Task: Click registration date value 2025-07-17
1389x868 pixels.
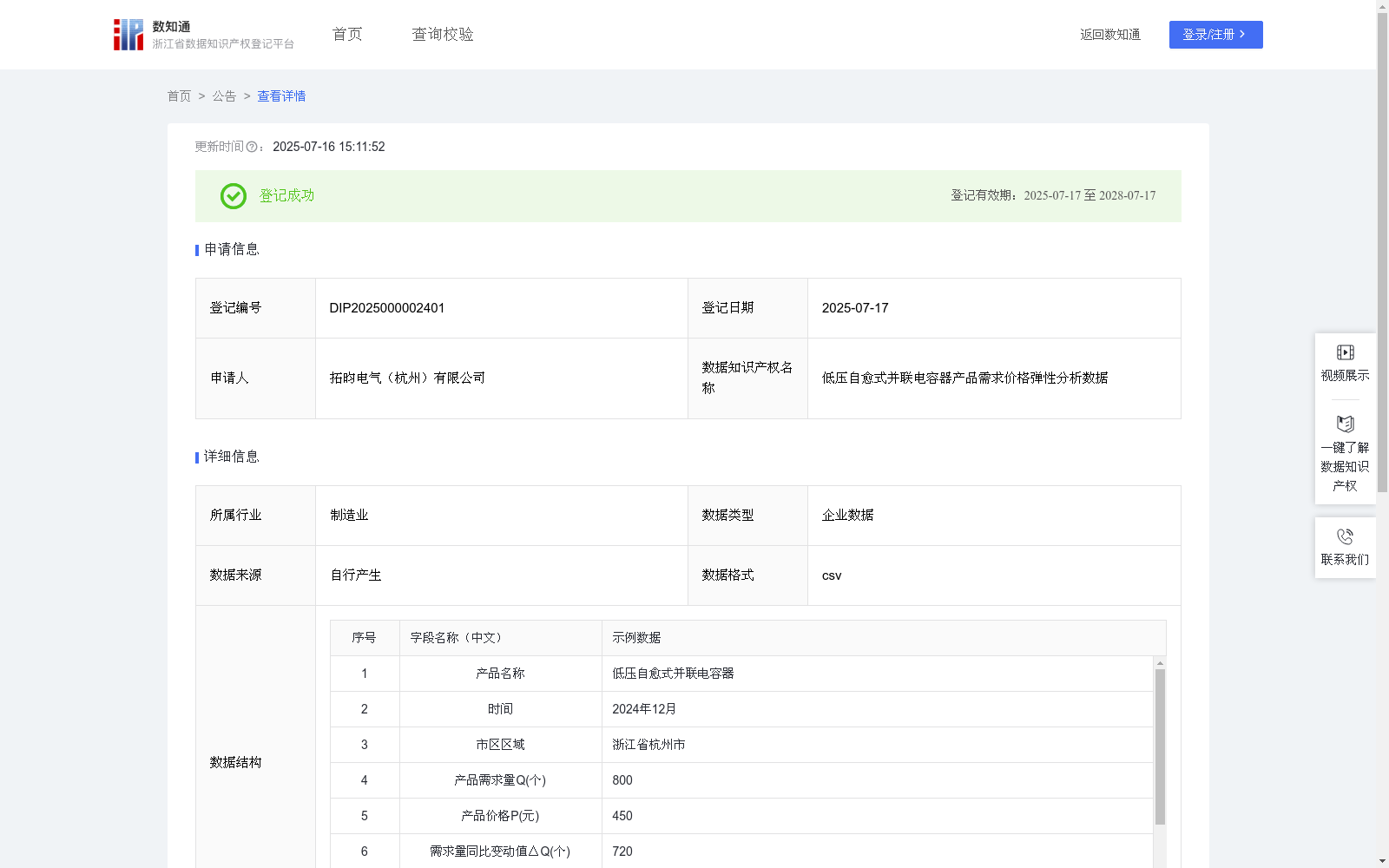Action: click(x=855, y=308)
